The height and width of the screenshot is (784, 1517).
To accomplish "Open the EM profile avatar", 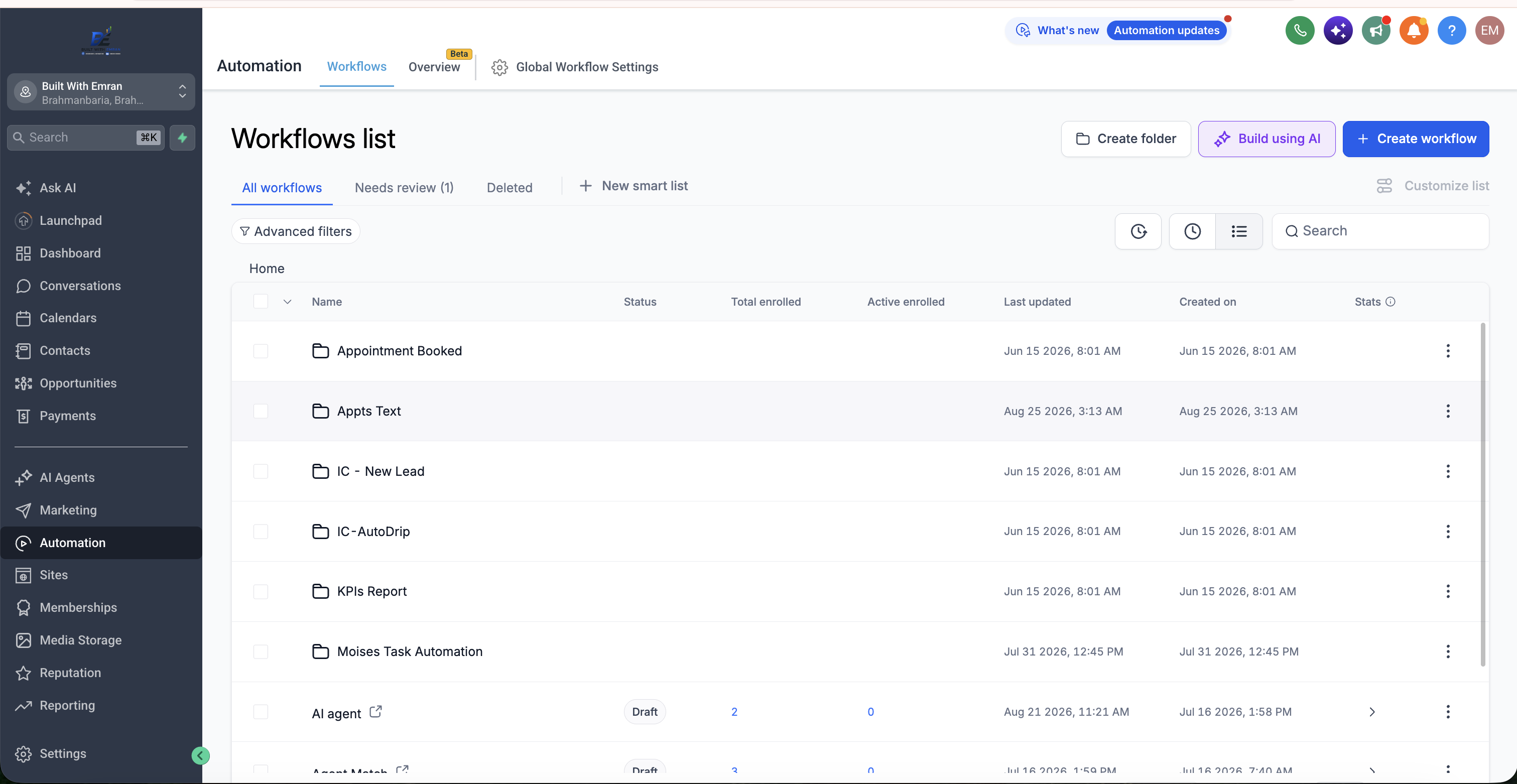I will [x=1489, y=30].
